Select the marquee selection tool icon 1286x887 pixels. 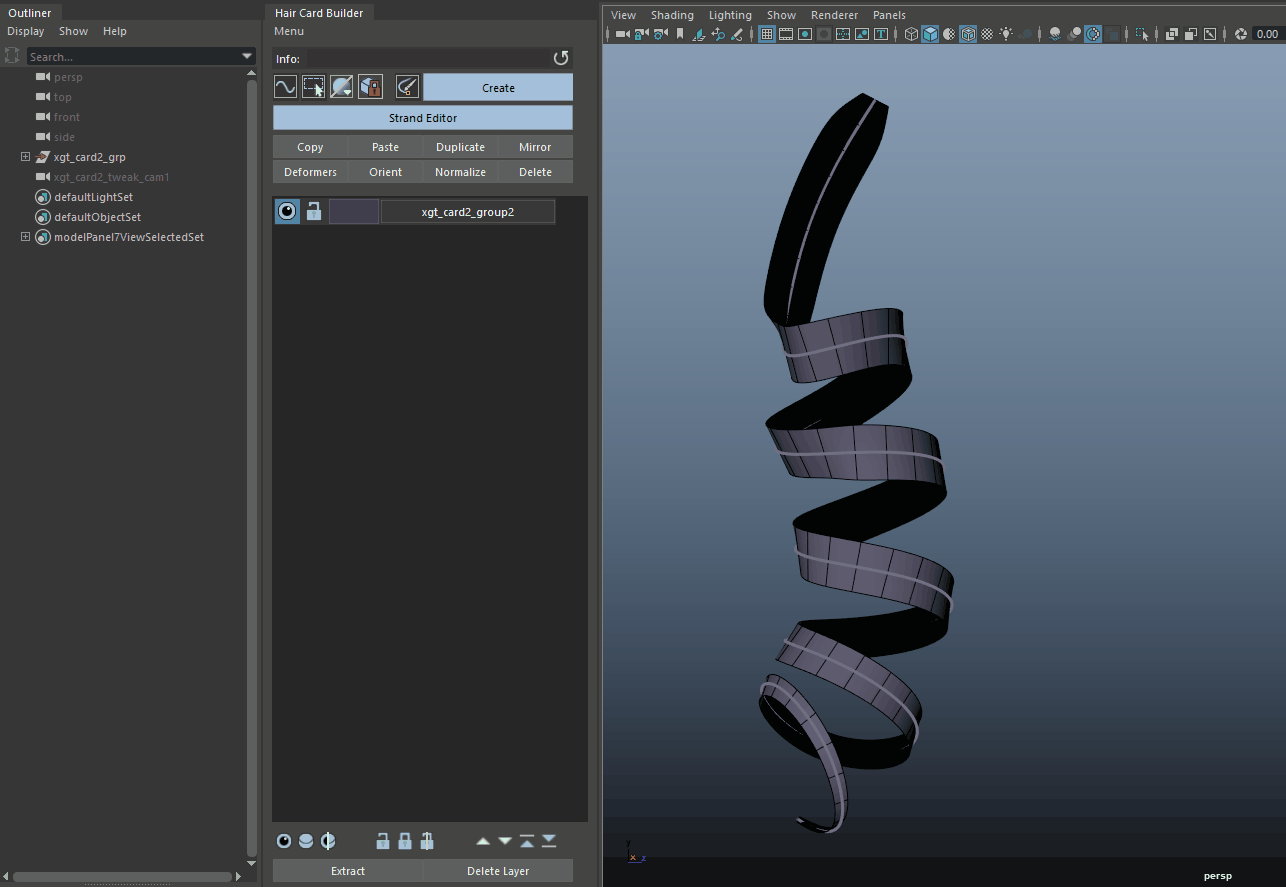[313, 88]
